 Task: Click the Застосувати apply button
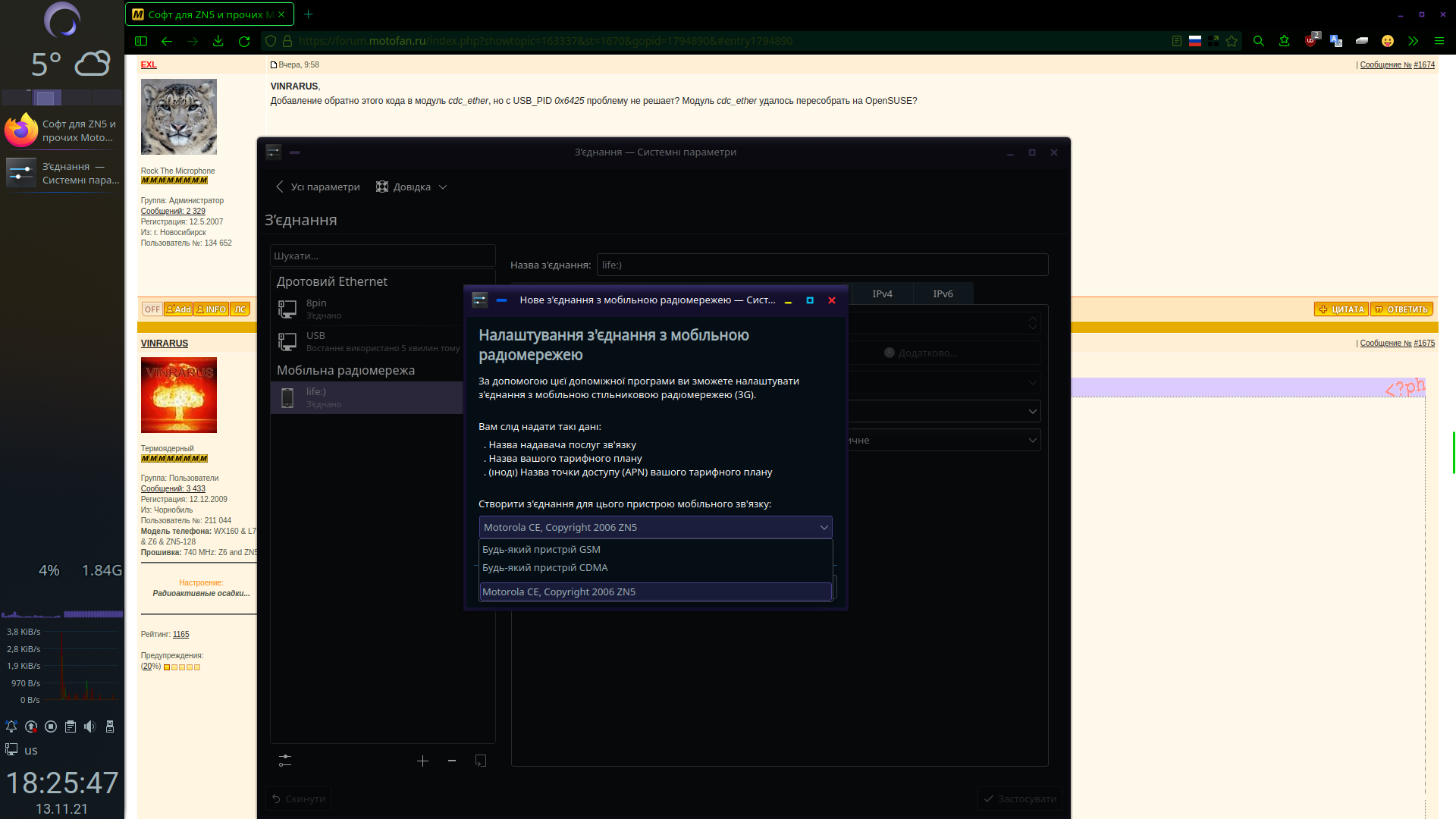(1019, 799)
